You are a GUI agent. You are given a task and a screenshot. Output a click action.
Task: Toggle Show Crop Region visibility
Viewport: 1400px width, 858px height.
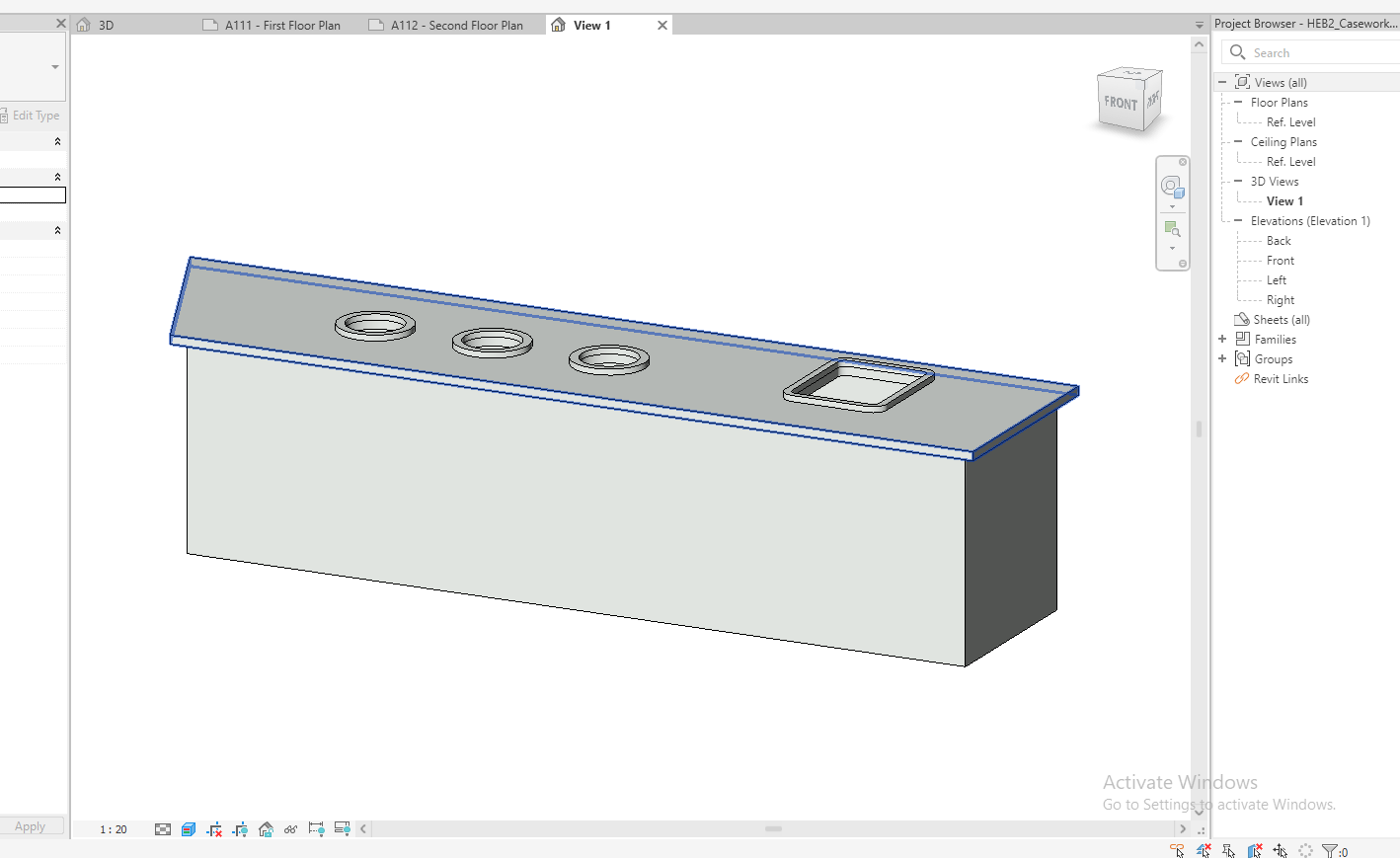coord(240,829)
